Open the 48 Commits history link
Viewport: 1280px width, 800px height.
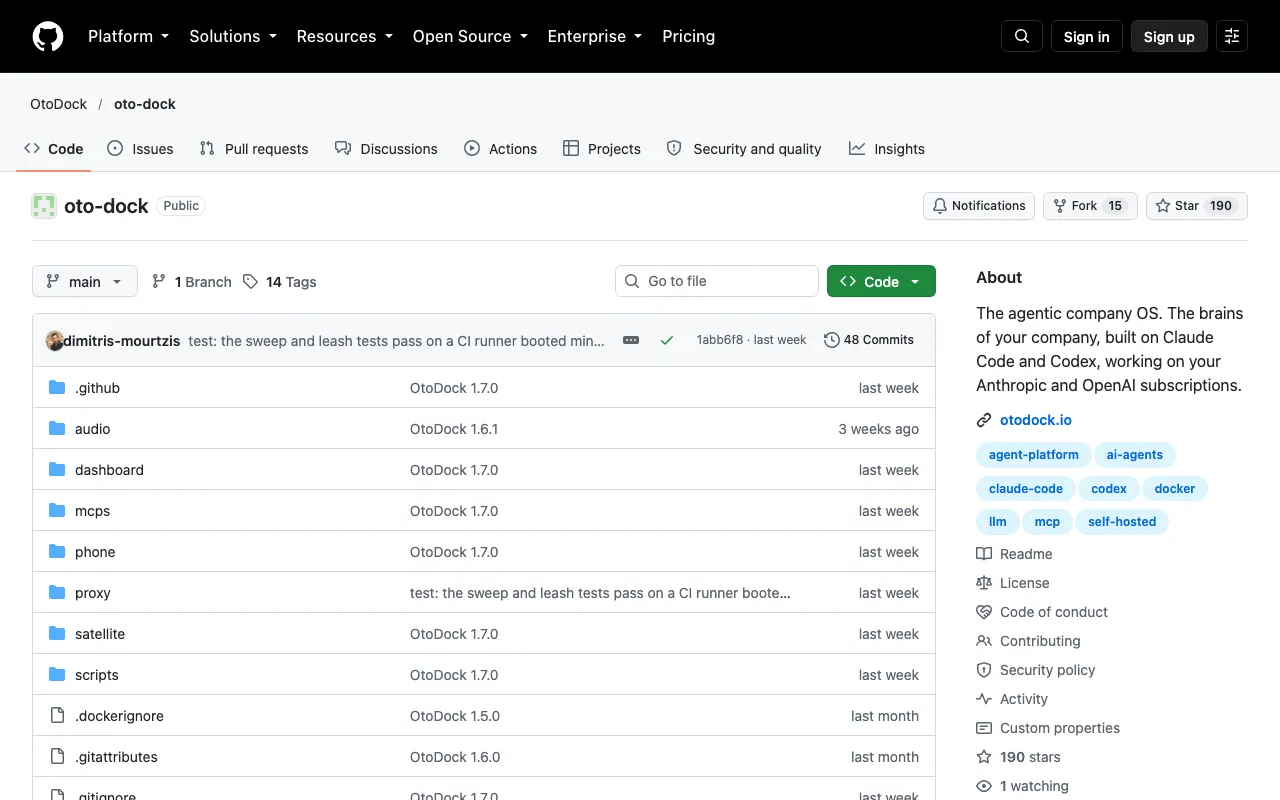click(869, 340)
